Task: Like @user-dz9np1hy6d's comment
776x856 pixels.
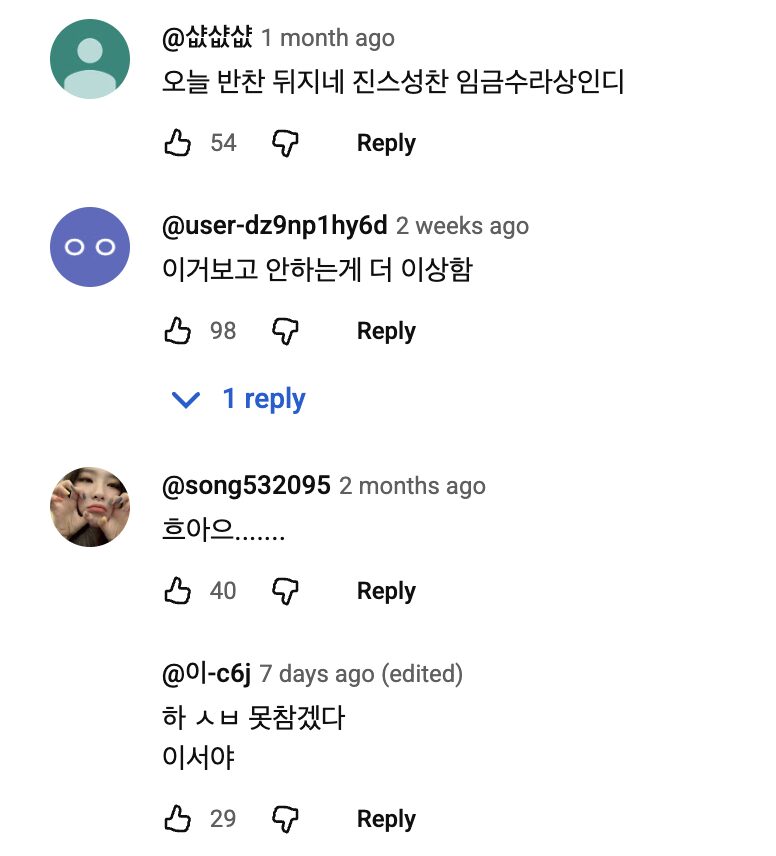Action: point(179,330)
